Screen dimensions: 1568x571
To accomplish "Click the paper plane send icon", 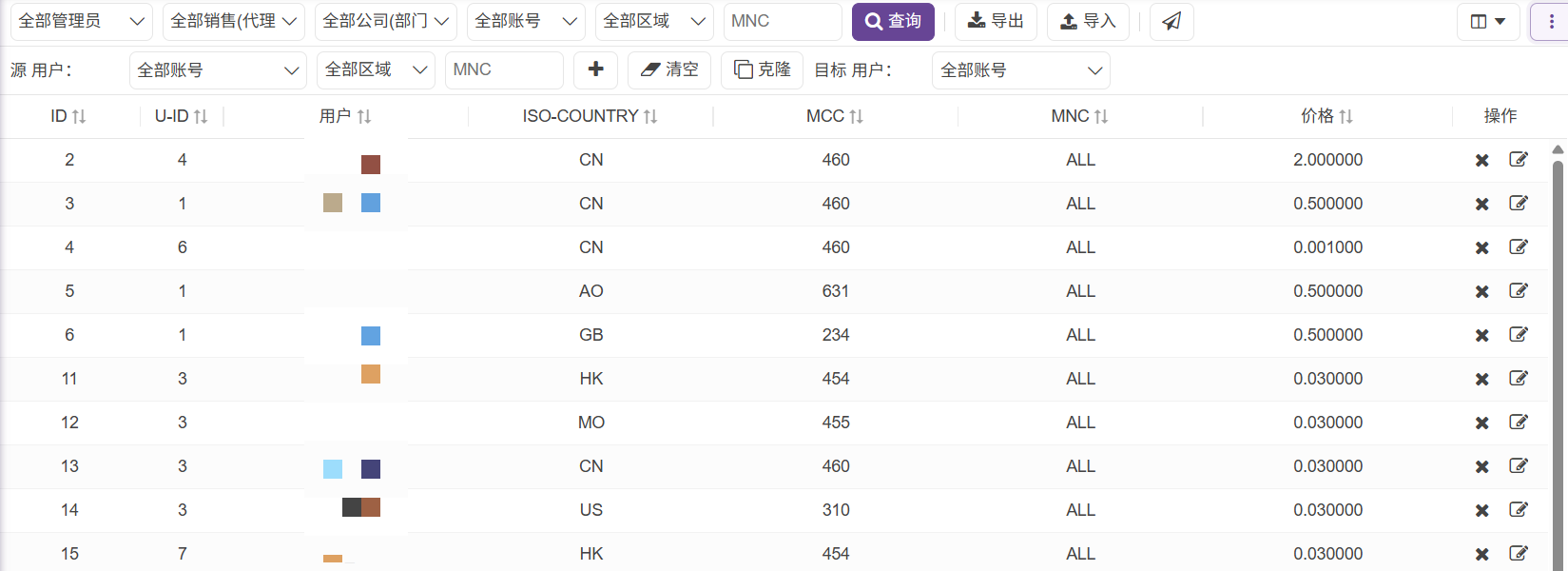I will 1171,22.
